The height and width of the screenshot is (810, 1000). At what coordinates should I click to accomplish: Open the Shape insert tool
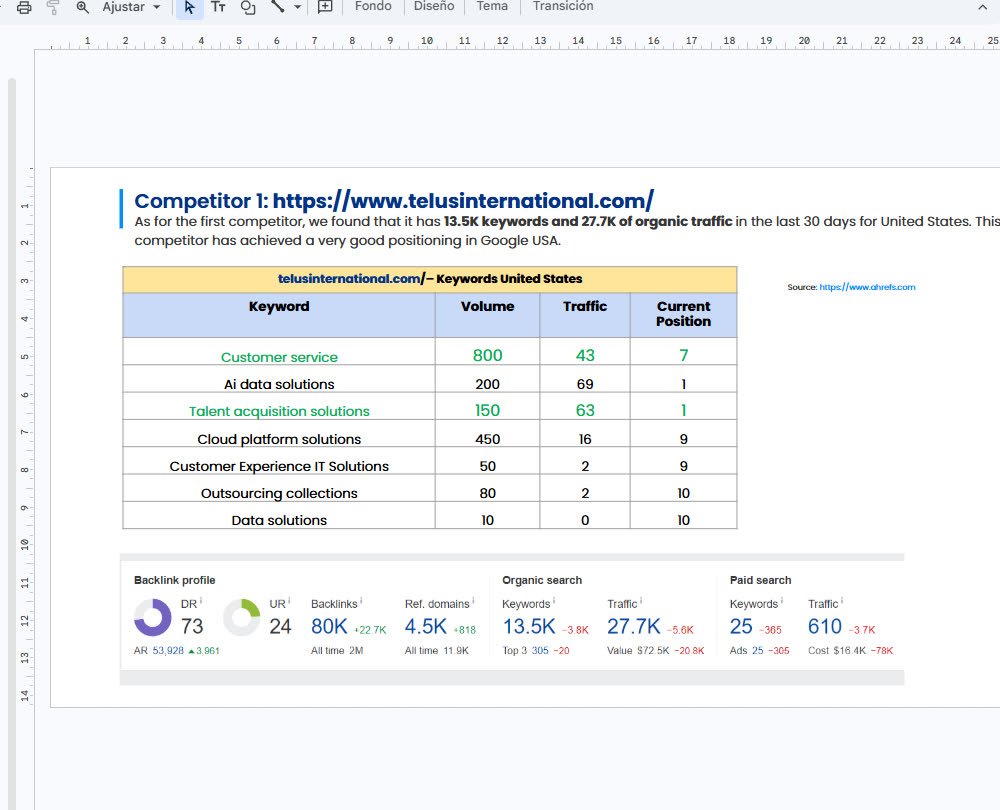(x=248, y=7)
